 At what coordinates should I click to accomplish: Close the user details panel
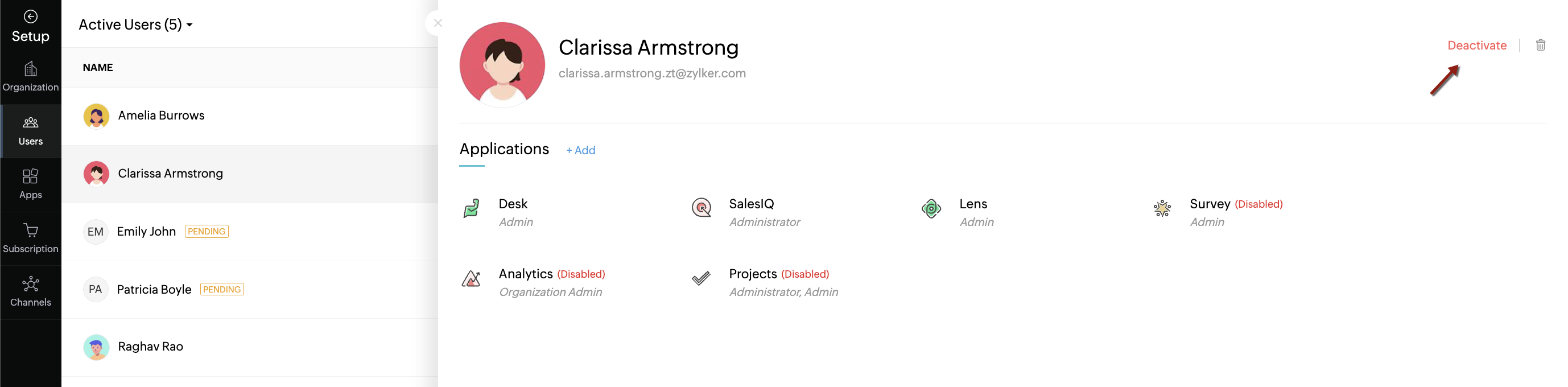(x=438, y=23)
